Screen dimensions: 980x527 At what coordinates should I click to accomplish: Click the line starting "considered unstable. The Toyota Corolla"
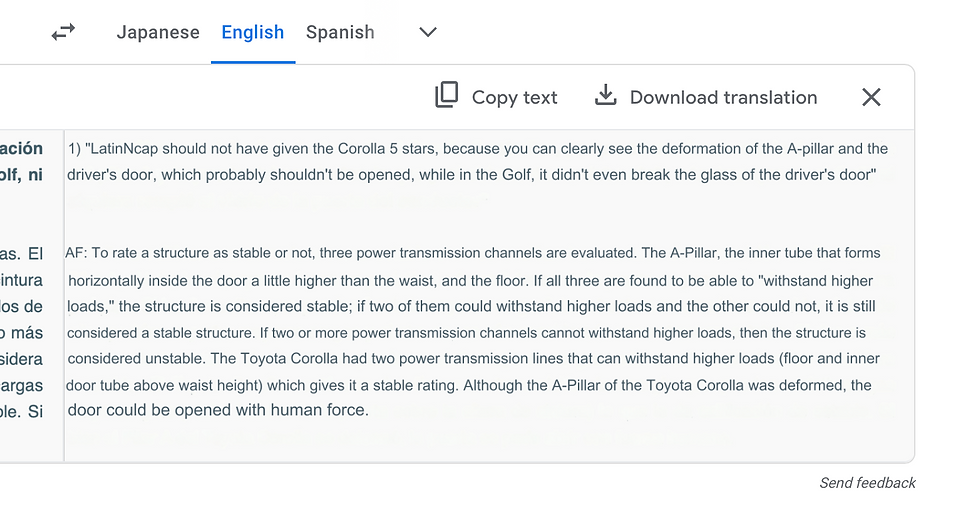click(x=473, y=358)
